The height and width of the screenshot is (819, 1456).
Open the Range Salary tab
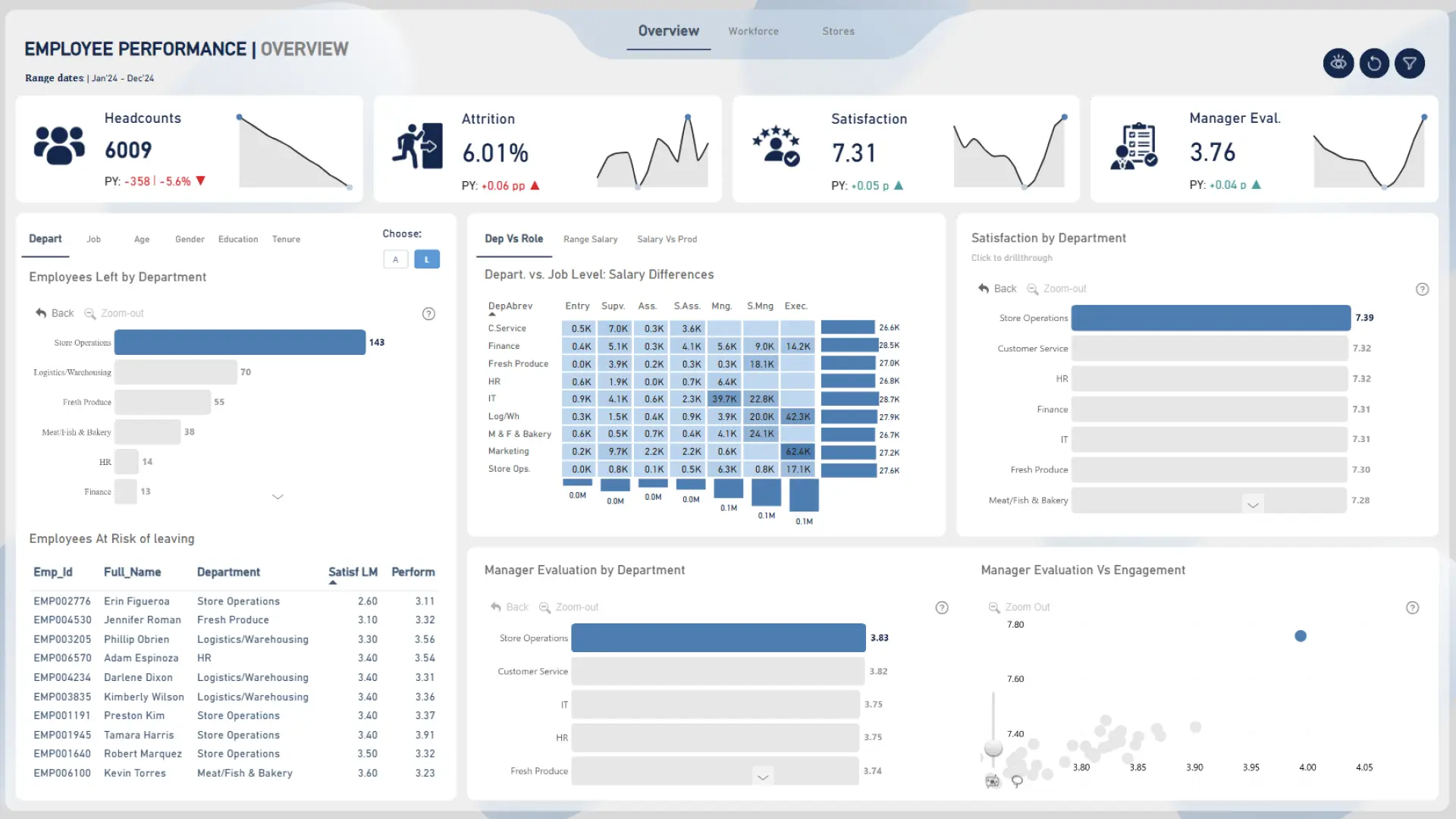click(x=590, y=239)
